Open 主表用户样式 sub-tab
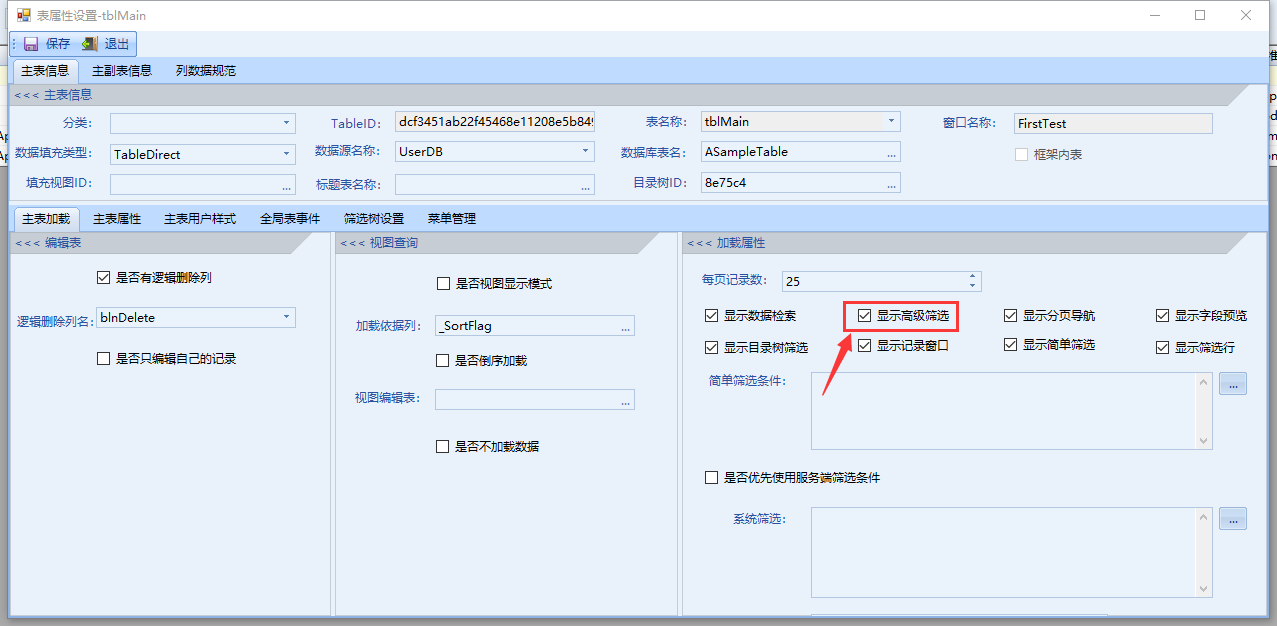The height and width of the screenshot is (626, 1277). click(x=200, y=218)
